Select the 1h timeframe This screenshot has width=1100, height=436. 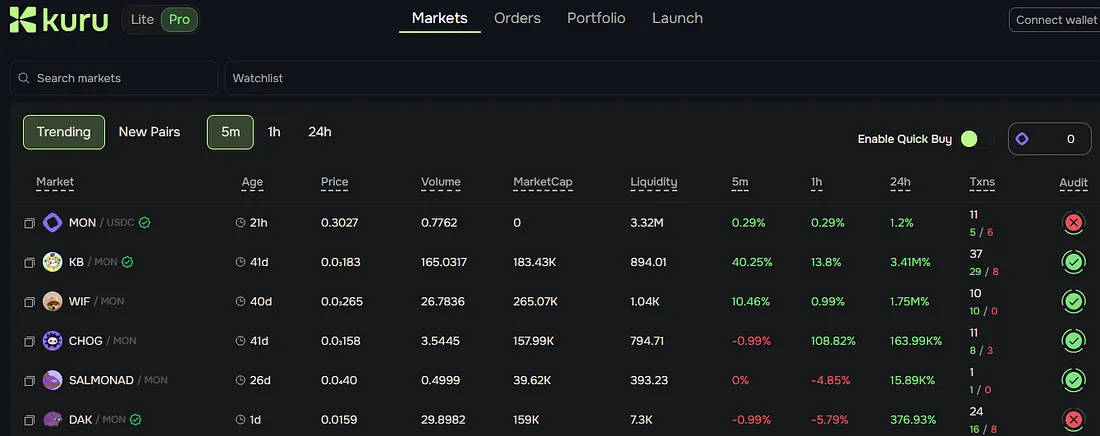[274, 132]
